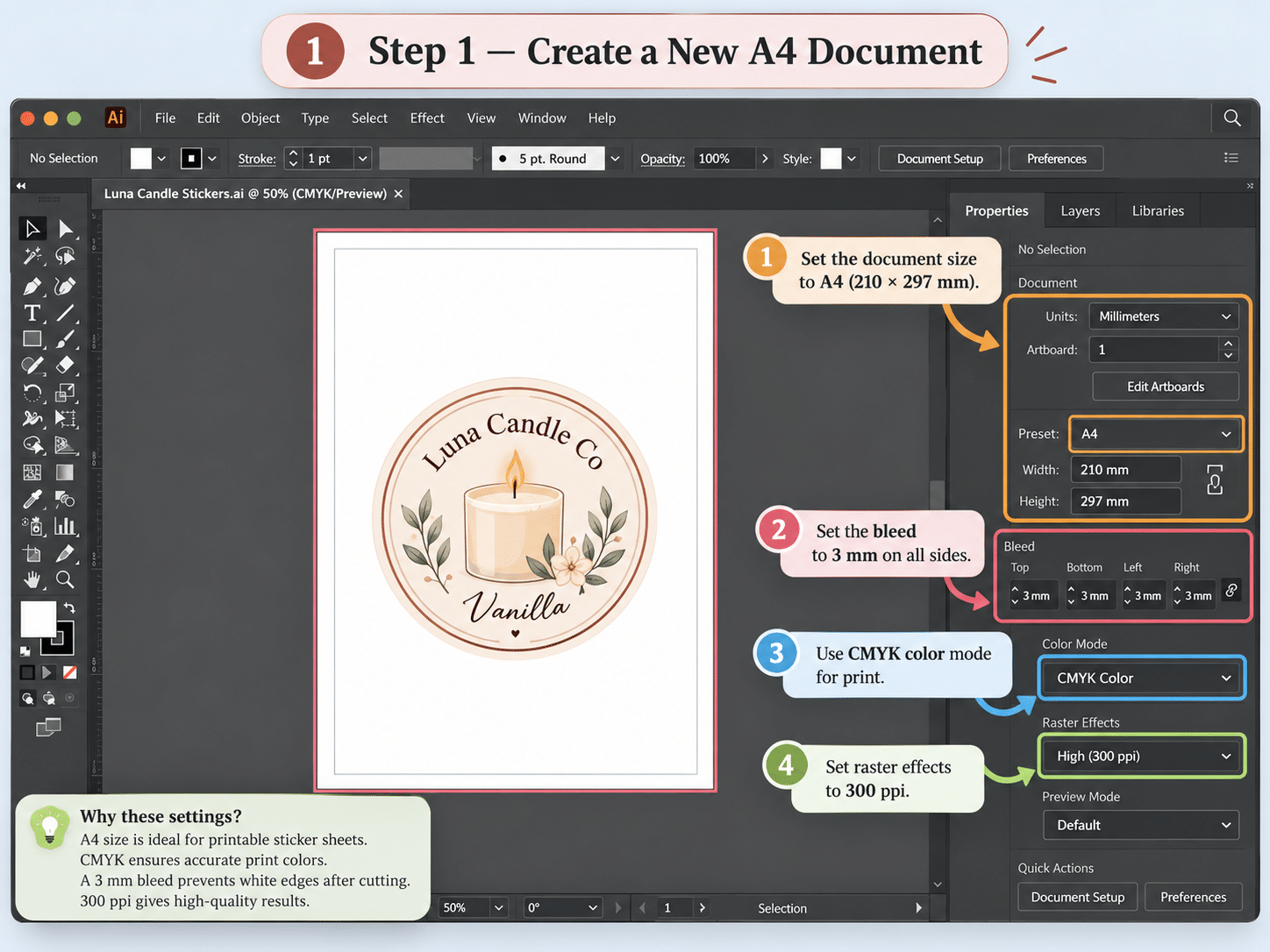Open the 50% zoom level dropdown
The image size is (1270, 952).
click(474, 907)
